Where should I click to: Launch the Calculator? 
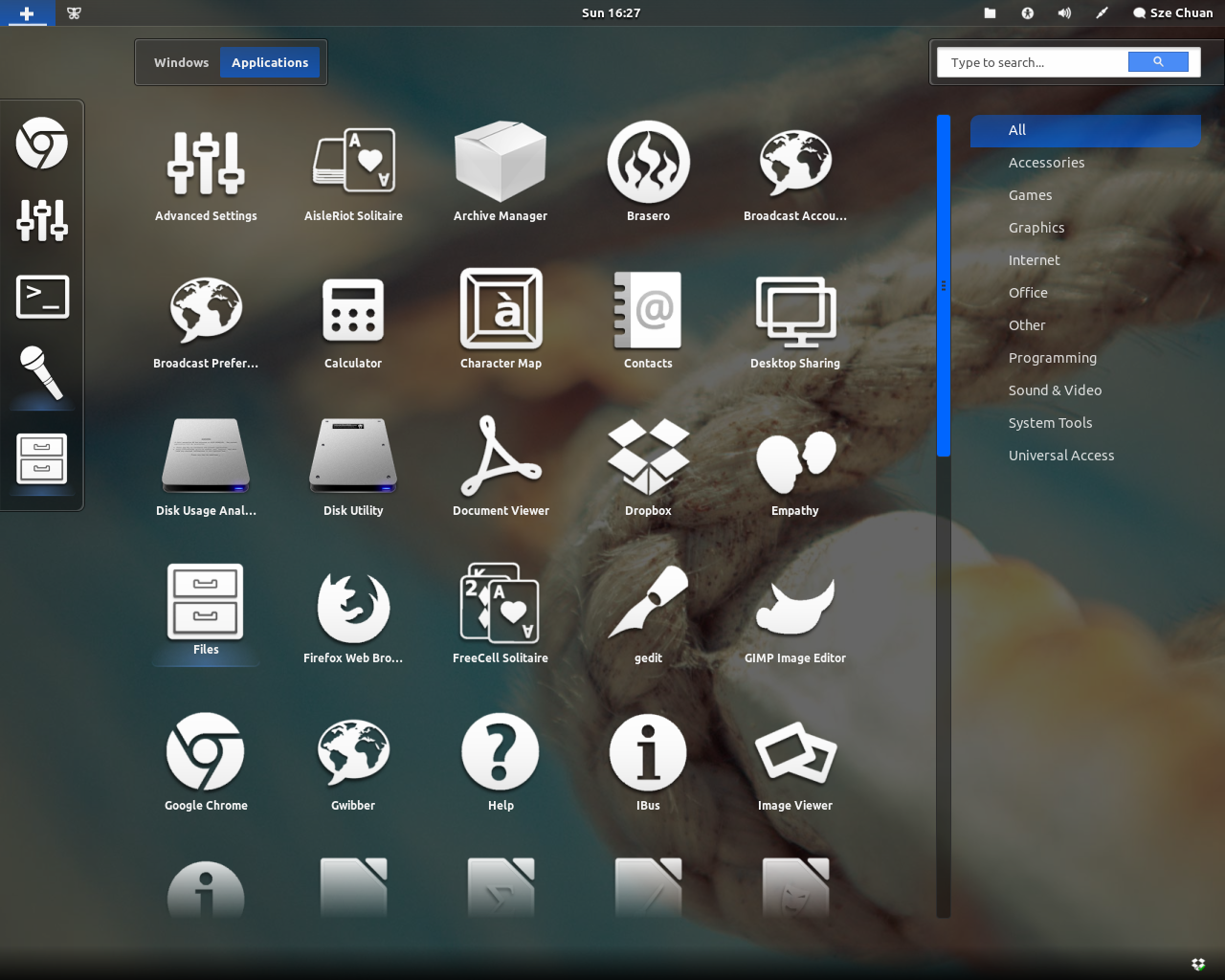point(353,321)
